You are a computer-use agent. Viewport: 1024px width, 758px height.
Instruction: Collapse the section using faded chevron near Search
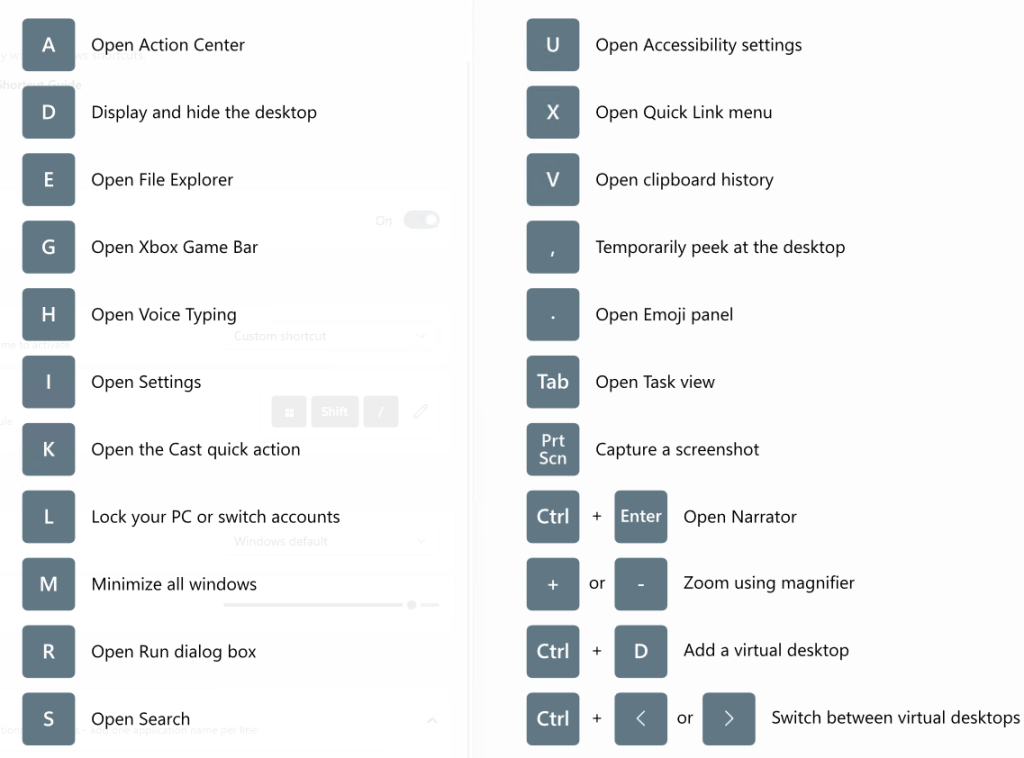point(432,720)
